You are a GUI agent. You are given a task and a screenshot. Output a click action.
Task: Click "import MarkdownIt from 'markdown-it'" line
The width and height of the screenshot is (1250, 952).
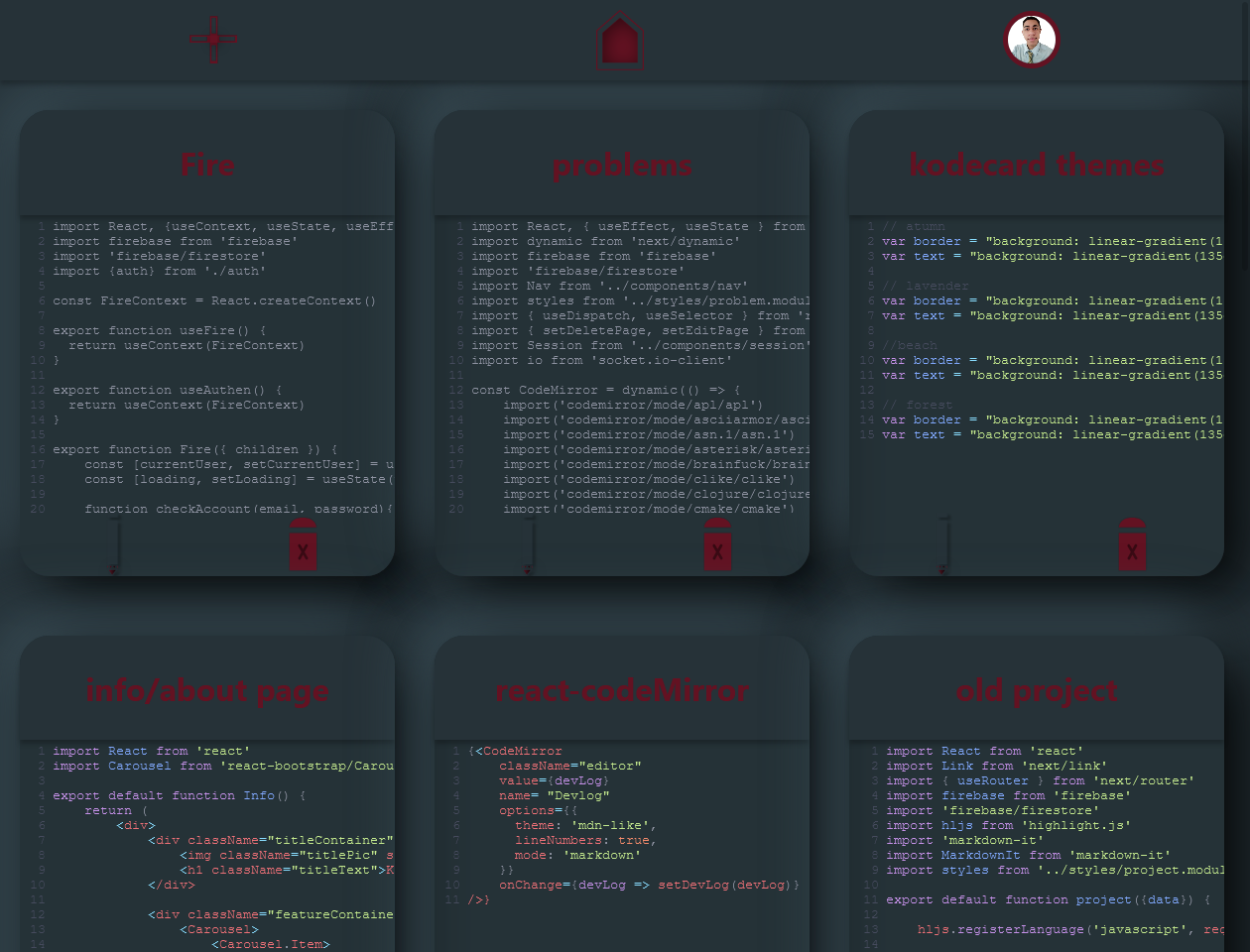pyautogui.click(x=1029, y=855)
